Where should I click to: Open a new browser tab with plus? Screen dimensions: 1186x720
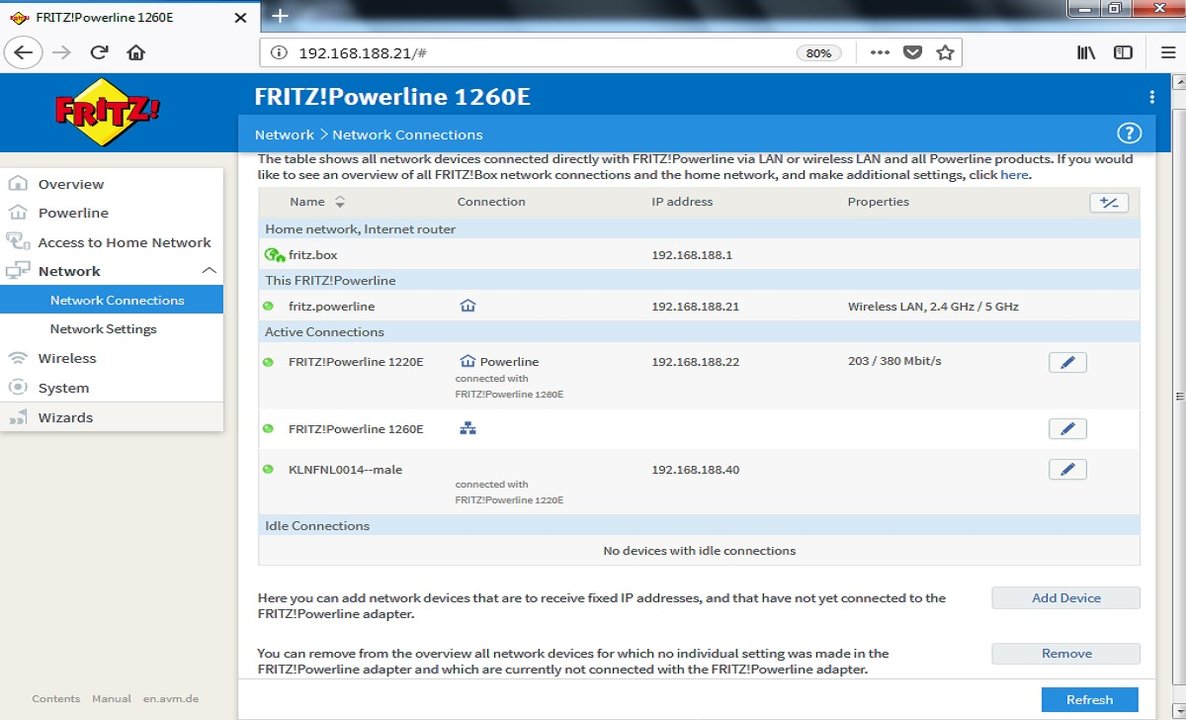tap(280, 16)
